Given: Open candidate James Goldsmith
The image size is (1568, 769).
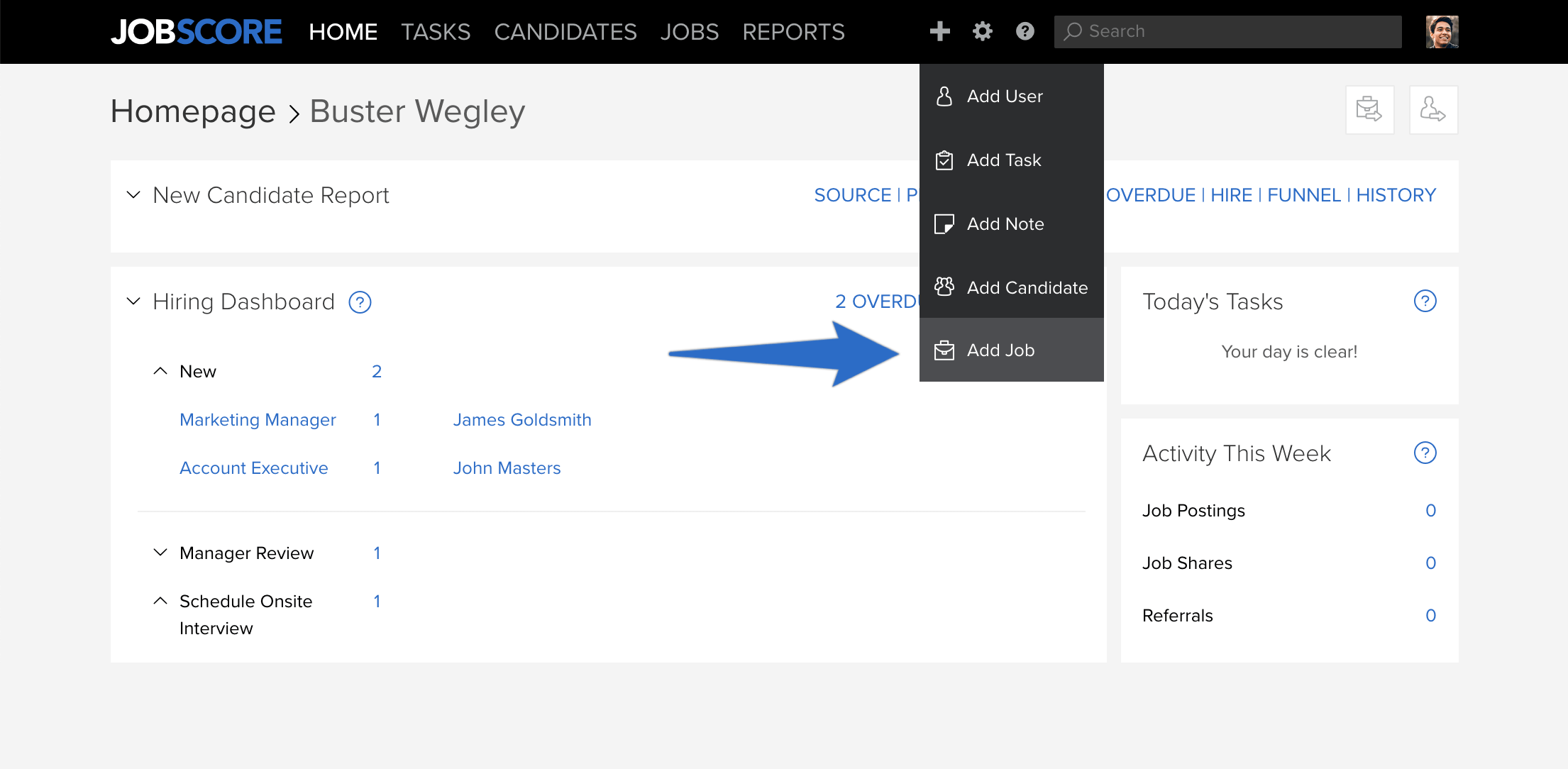Looking at the screenshot, I should [x=522, y=420].
